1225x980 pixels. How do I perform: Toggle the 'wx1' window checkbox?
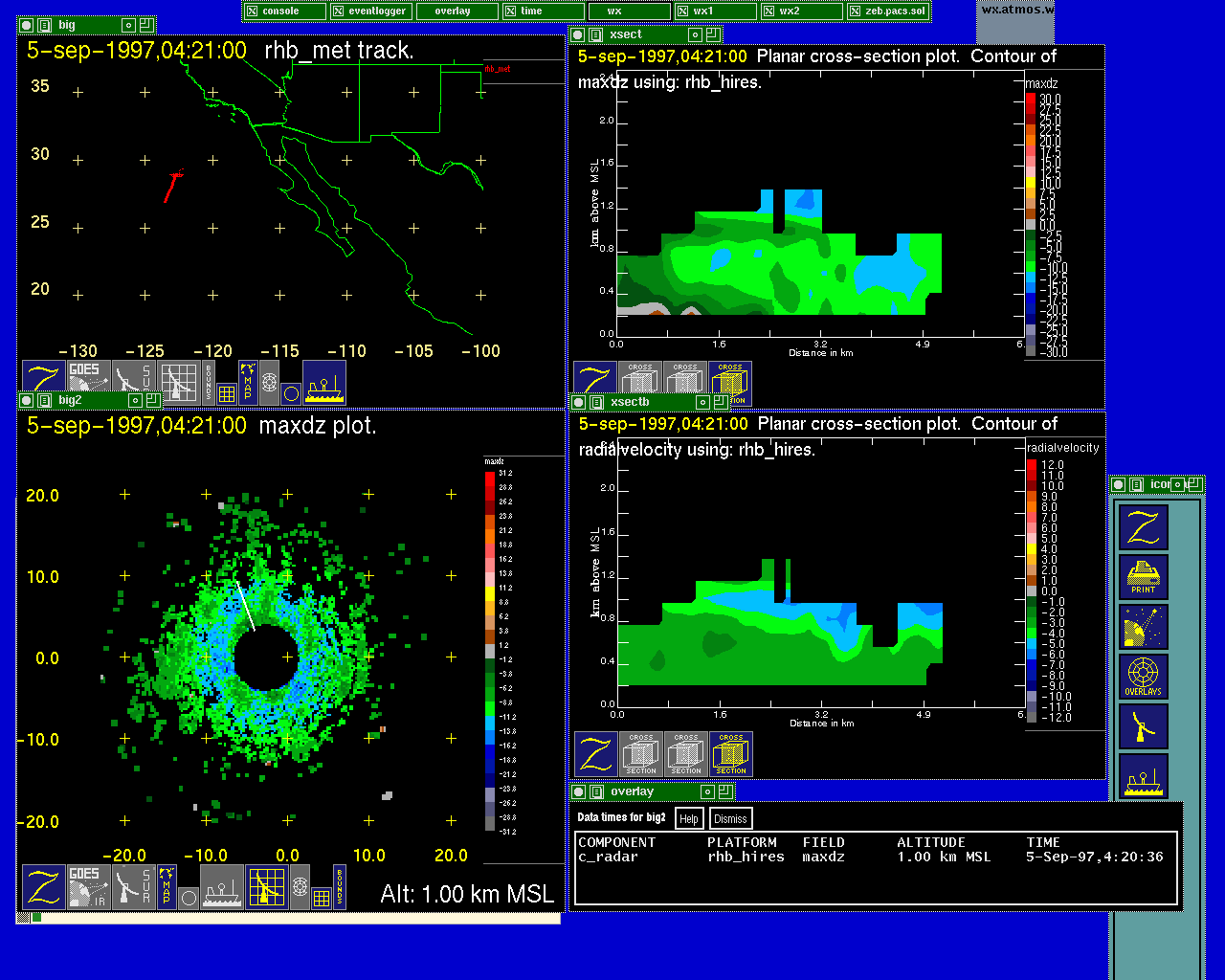point(715,11)
